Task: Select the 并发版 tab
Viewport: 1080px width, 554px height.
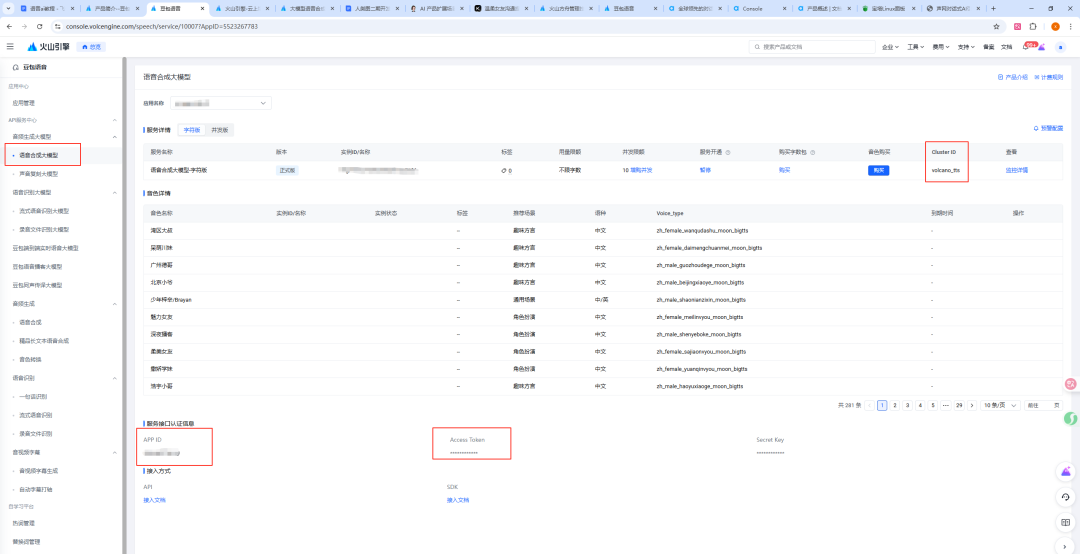Action: tap(220, 130)
